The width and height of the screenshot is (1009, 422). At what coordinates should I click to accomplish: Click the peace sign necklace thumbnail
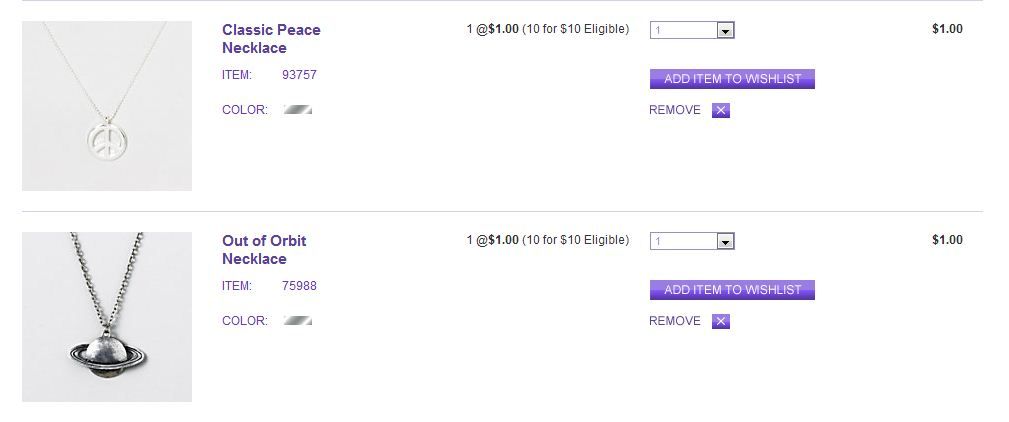click(107, 106)
